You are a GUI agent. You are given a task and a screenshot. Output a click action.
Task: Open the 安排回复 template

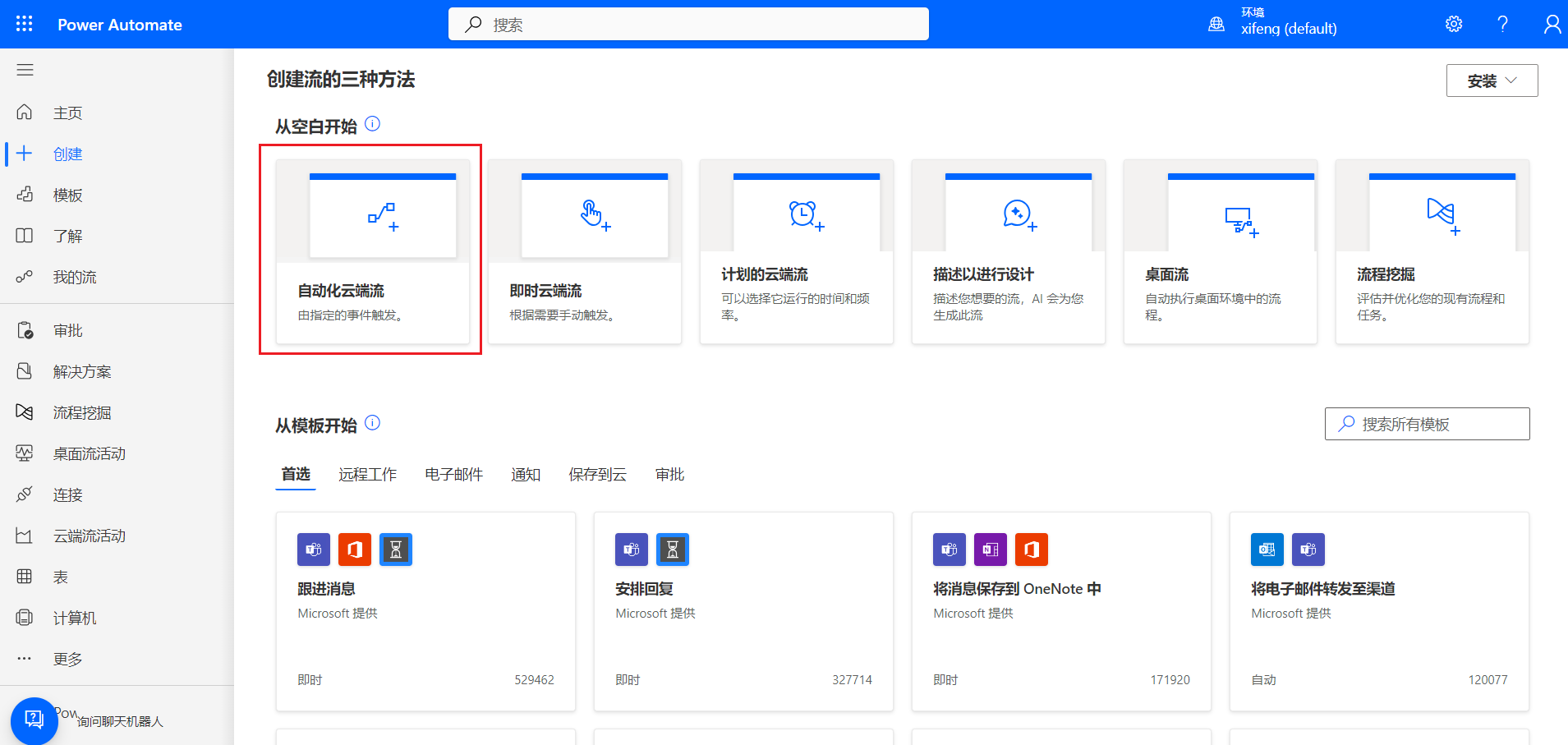tap(743, 611)
